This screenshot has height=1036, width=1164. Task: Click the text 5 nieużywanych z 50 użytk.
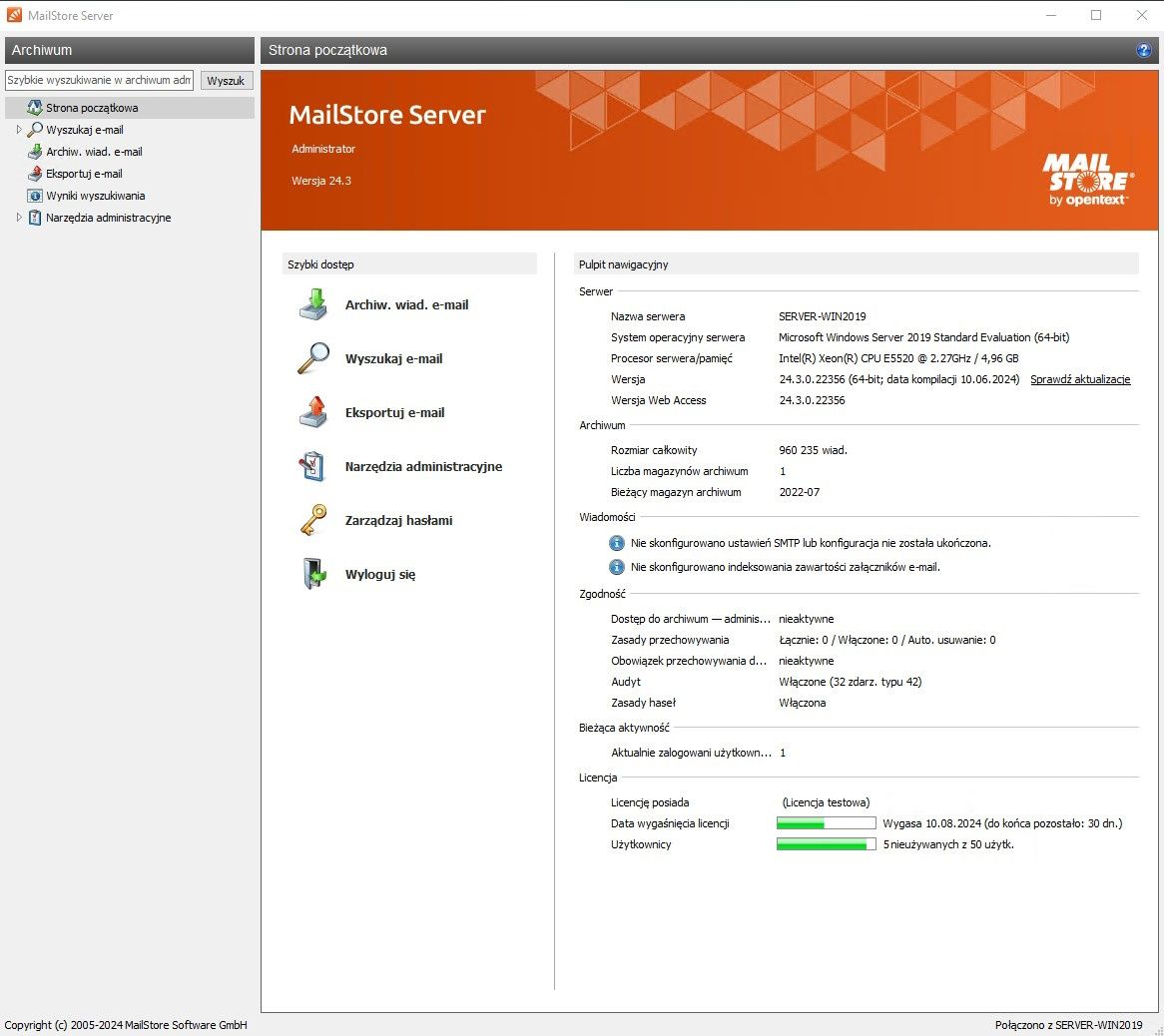point(948,843)
